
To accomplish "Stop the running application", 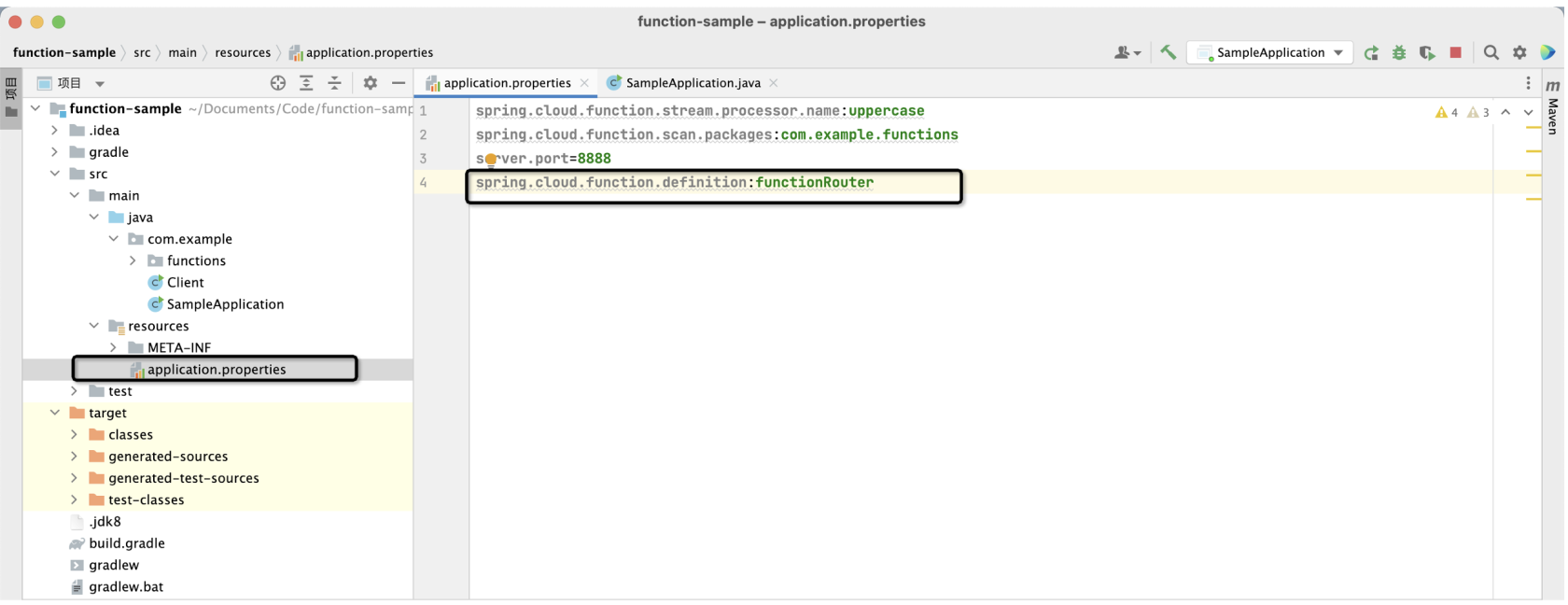I will click(x=1455, y=52).
